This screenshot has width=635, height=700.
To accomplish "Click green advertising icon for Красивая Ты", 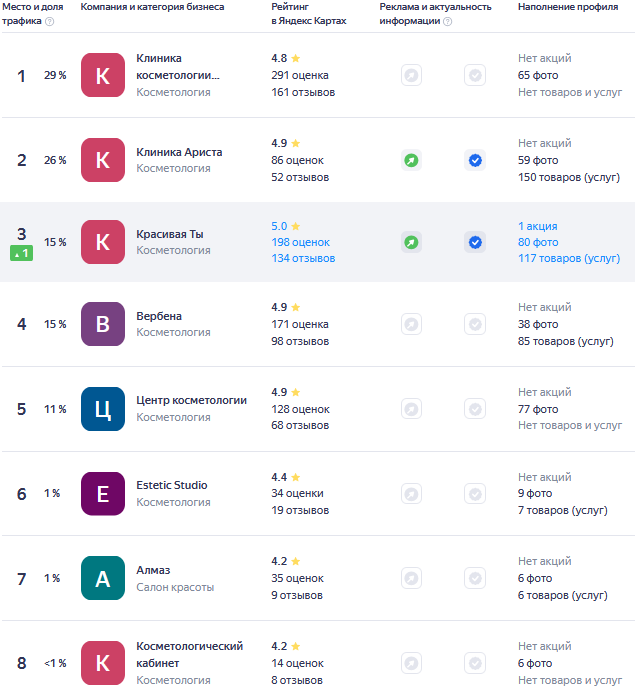I will (411, 242).
